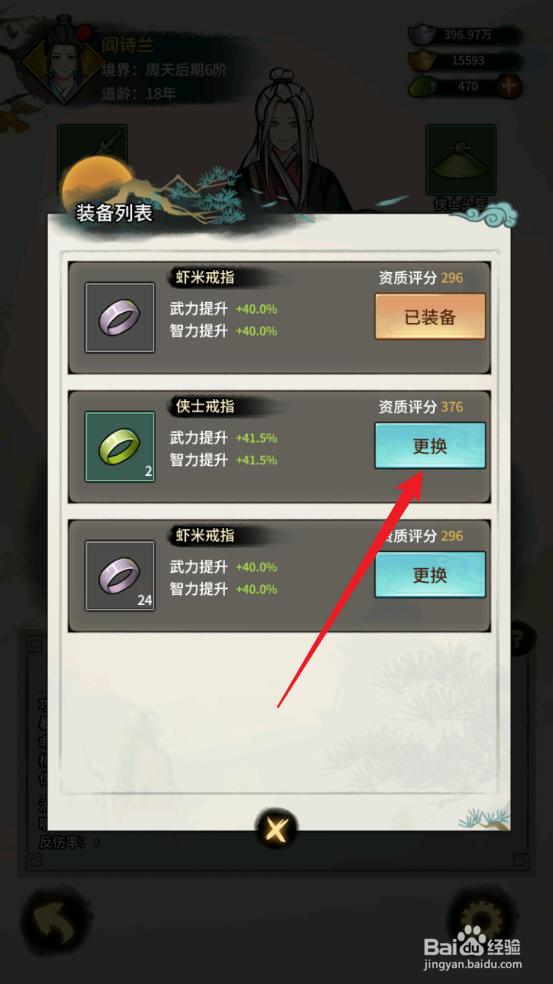Viewport: 553px width, 984px height.
Task: Tap the gold ingot currency icon
Action: 422,61
